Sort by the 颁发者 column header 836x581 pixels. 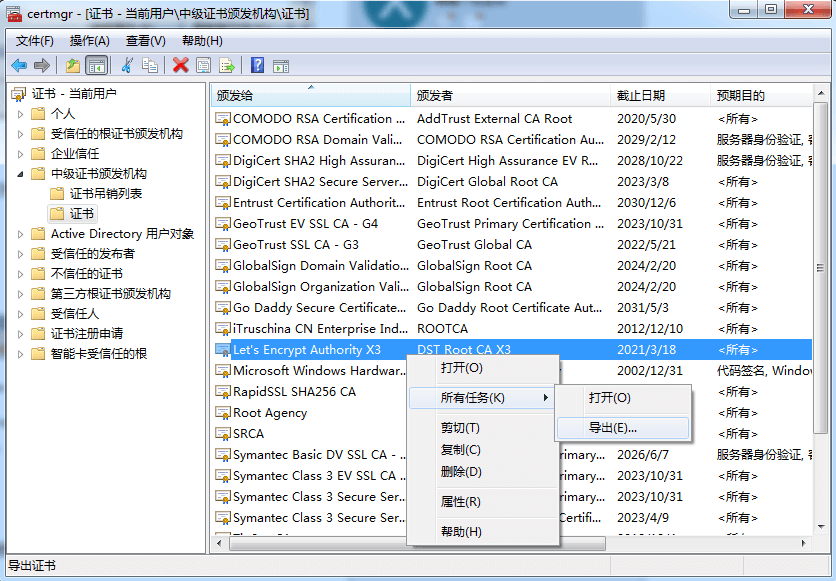coord(511,95)
